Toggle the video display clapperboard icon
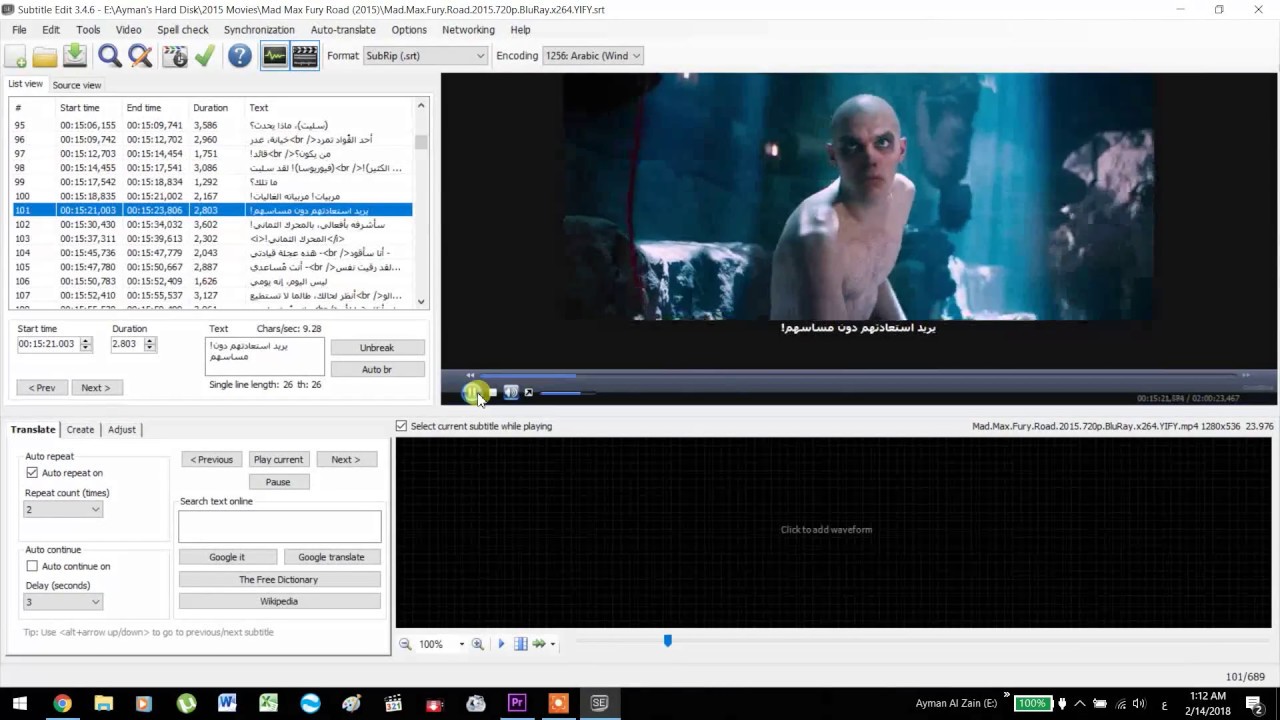Screen dimensions: 1280x720 pos(305,56)
